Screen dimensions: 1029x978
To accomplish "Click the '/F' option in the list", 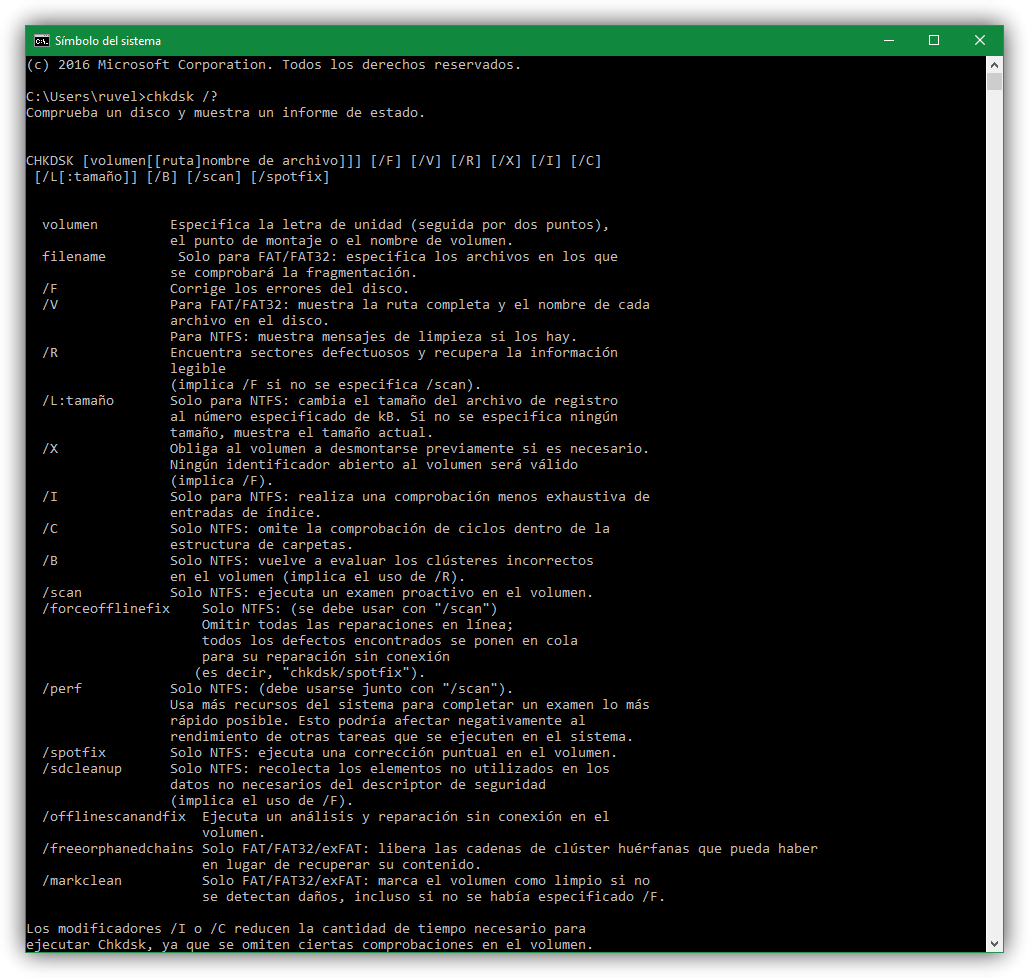I will (x=50, y=289).
